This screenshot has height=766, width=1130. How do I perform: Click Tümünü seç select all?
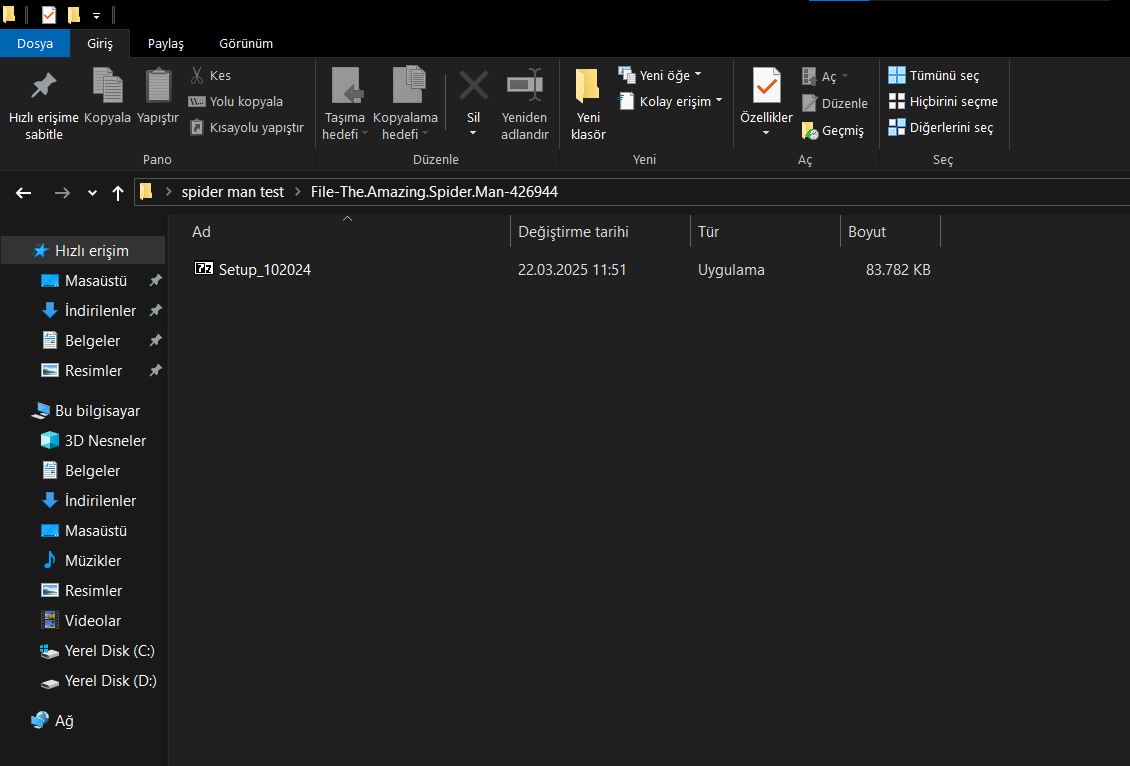(933, 76)
